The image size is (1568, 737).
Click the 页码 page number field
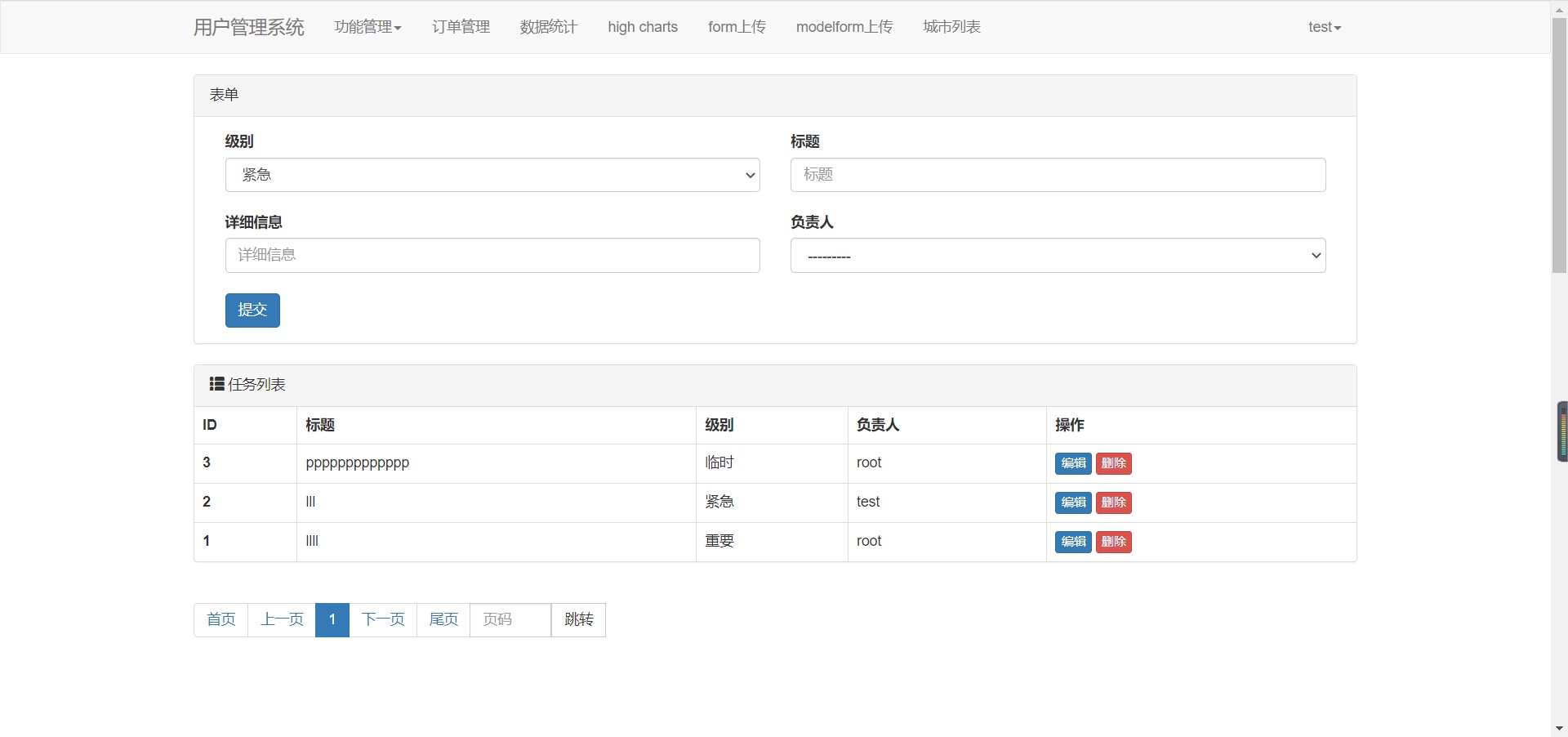click(510, 619)
